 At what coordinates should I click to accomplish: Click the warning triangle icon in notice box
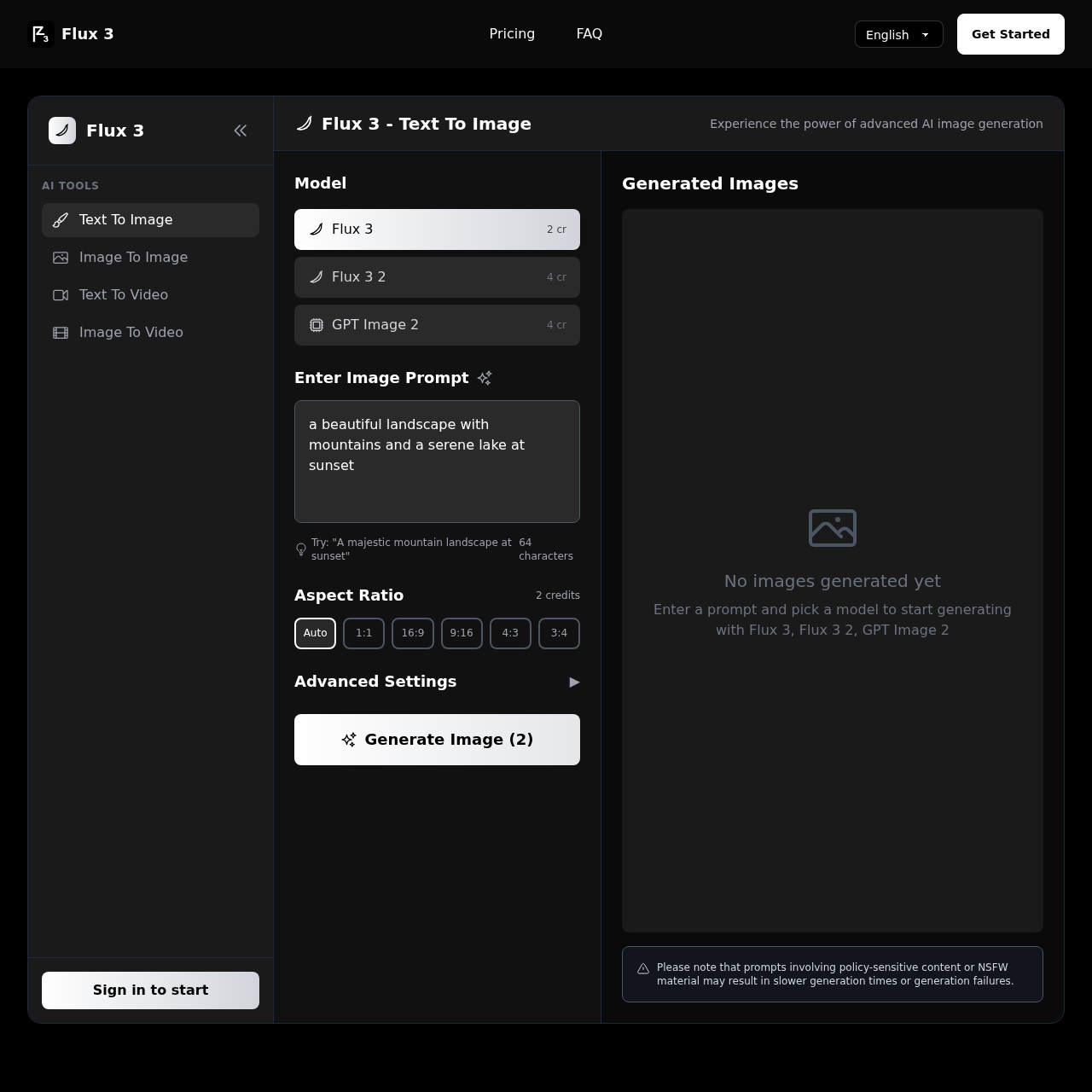(x=643, y=968)
